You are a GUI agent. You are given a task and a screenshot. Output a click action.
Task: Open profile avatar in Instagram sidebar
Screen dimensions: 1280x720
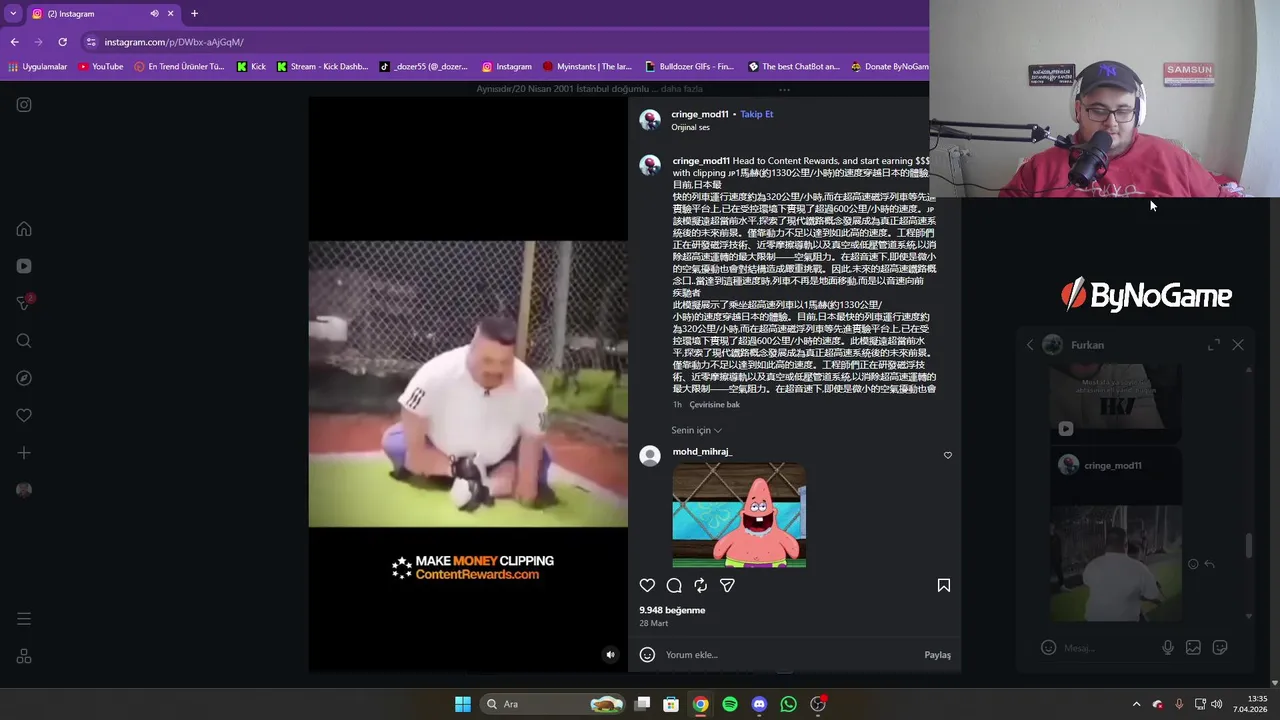coord(24,490)
